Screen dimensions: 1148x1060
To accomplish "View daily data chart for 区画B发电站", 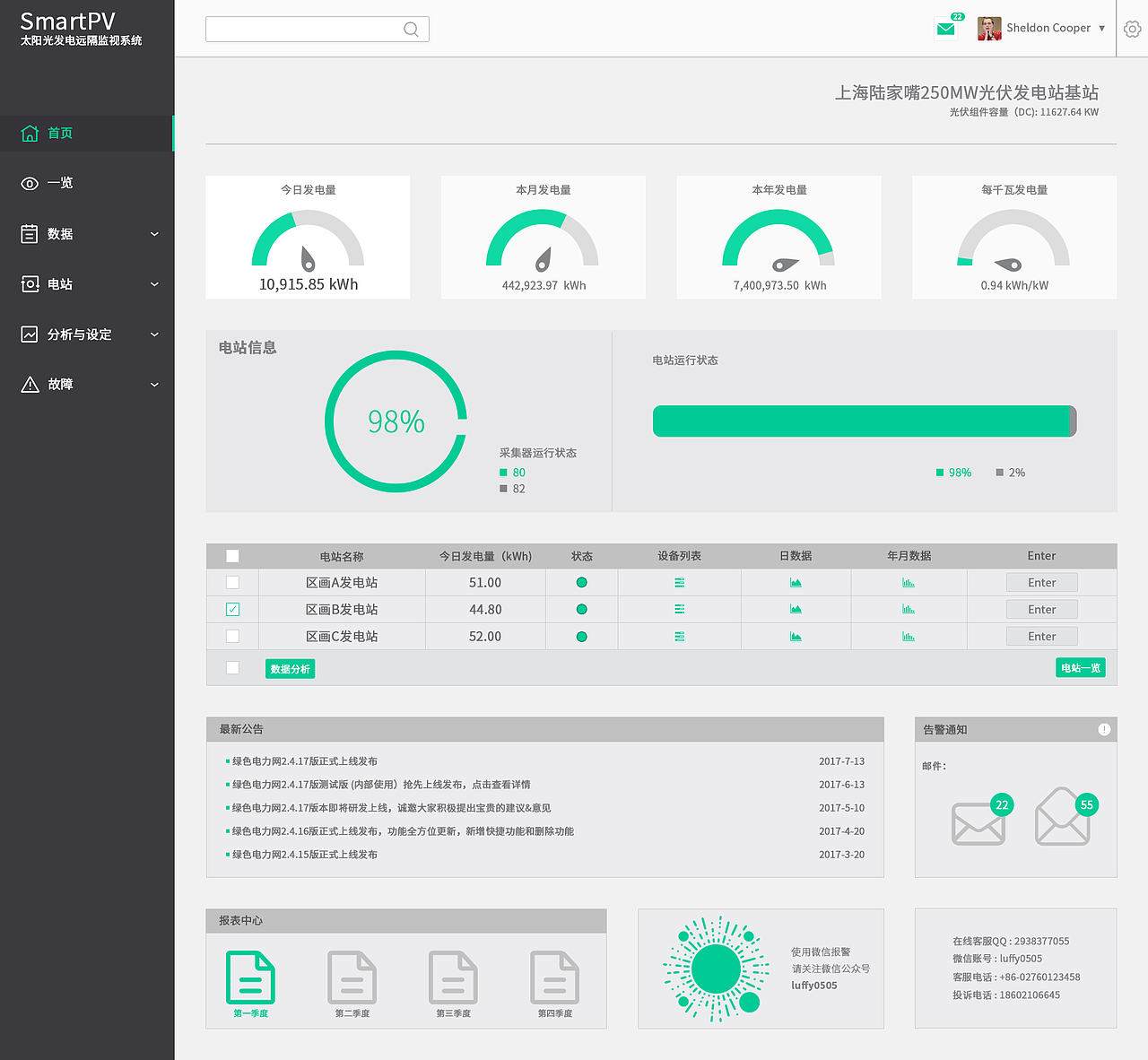I will point(796,610).
